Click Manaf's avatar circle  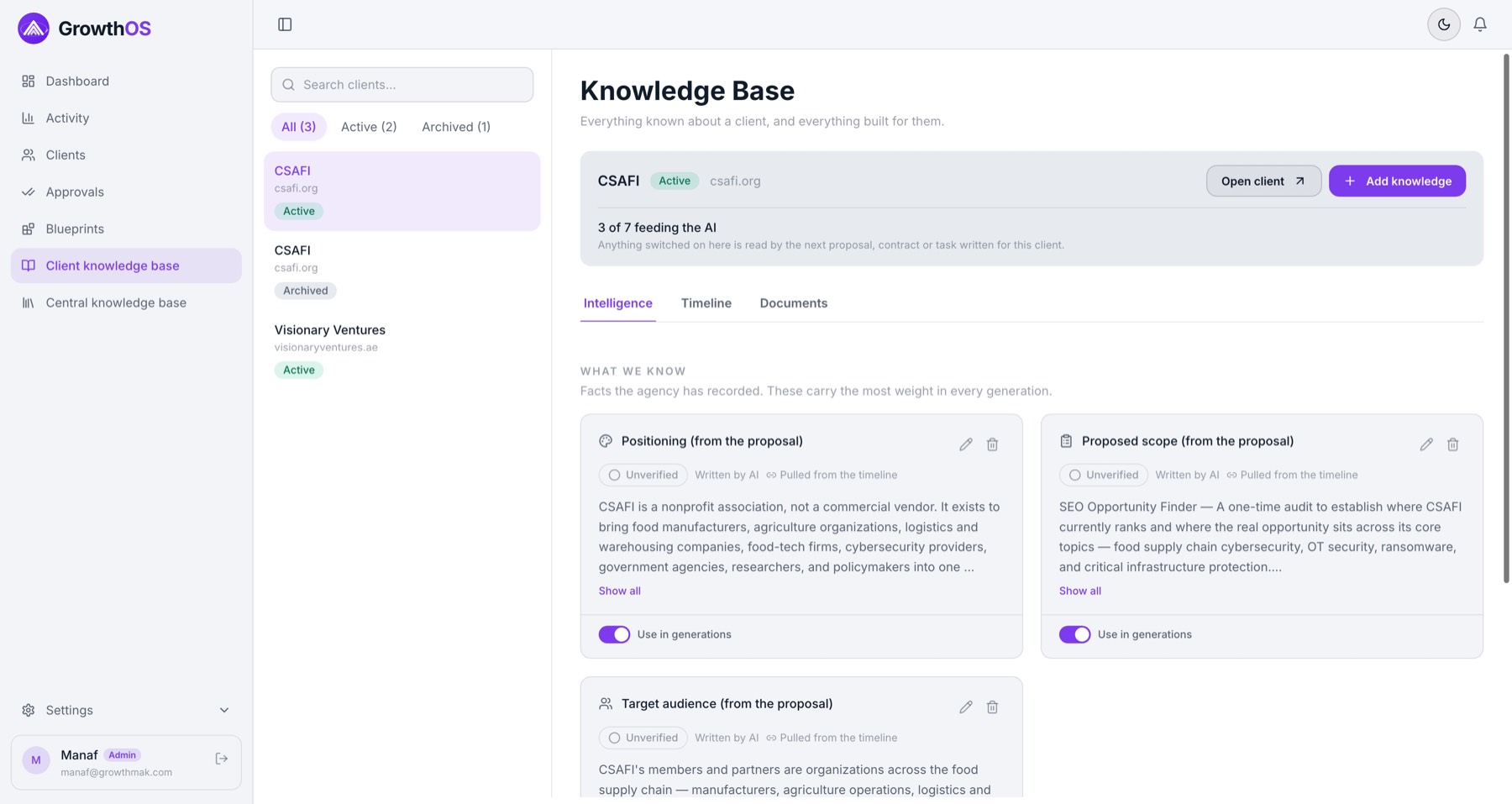point(36,760)
